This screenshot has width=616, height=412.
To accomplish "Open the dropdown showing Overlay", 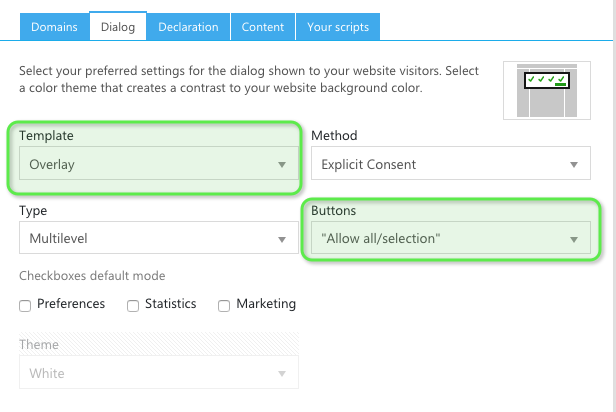I will [x=158, y=164].
